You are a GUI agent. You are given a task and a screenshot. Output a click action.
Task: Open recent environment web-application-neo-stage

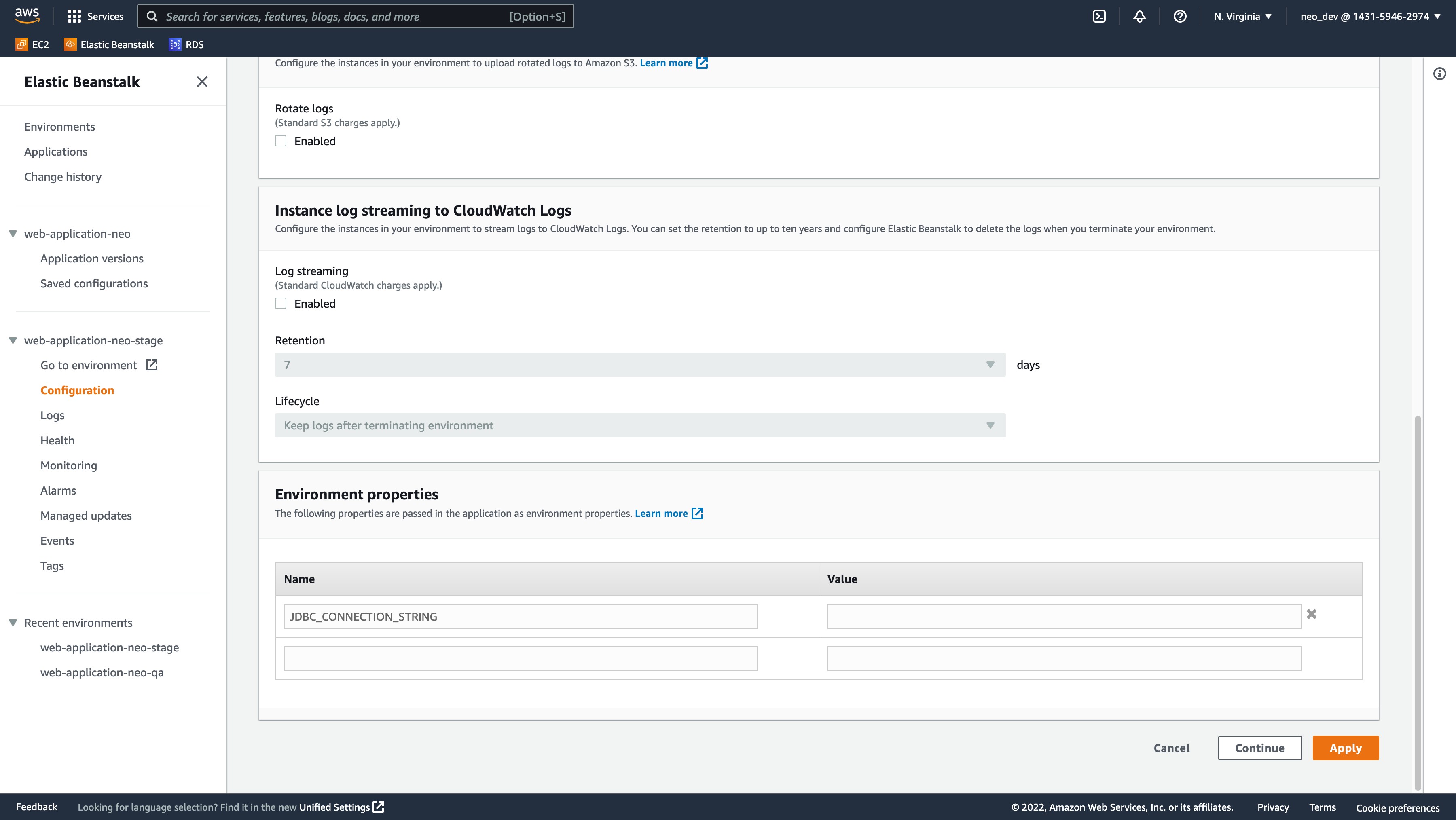coord(110,648)
